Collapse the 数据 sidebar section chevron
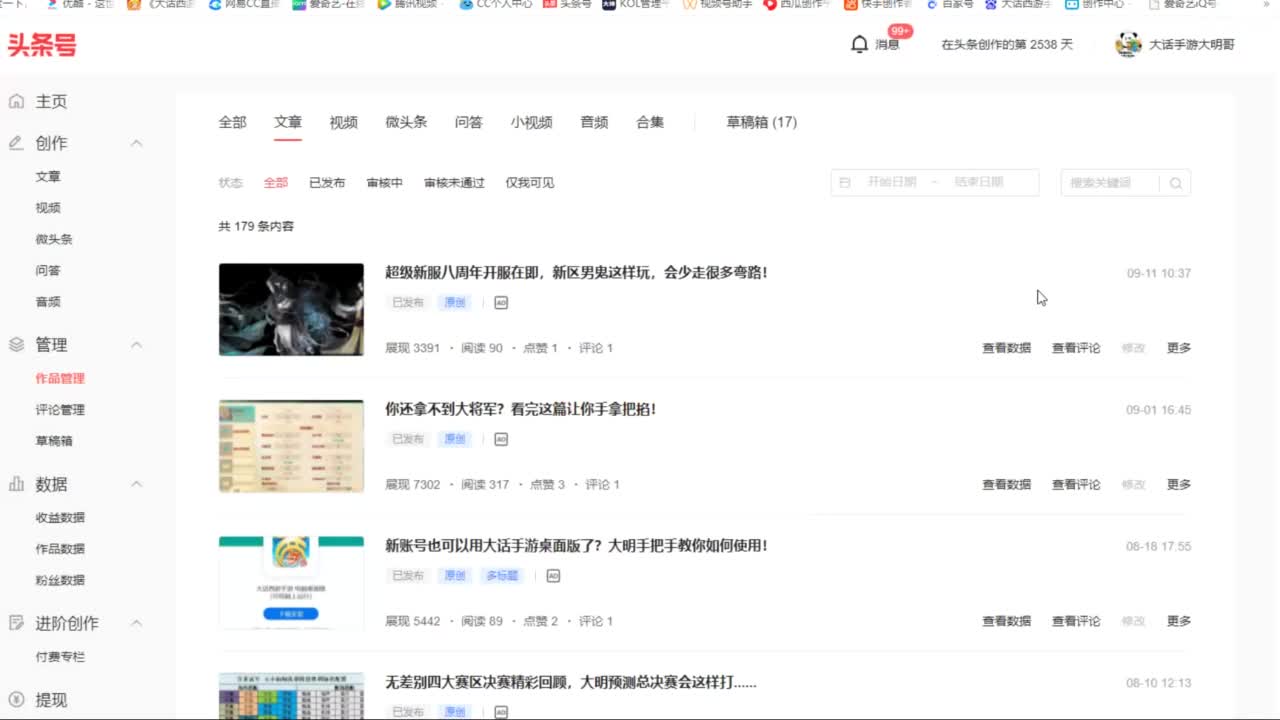 coord(137,484)
